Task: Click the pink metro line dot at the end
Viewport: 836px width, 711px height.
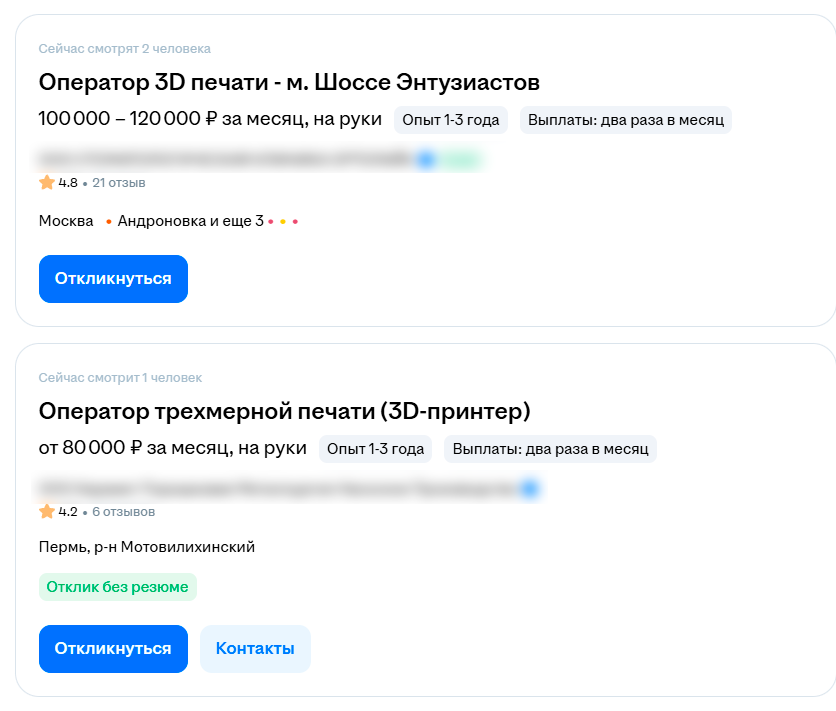Action: coord(294,221)
